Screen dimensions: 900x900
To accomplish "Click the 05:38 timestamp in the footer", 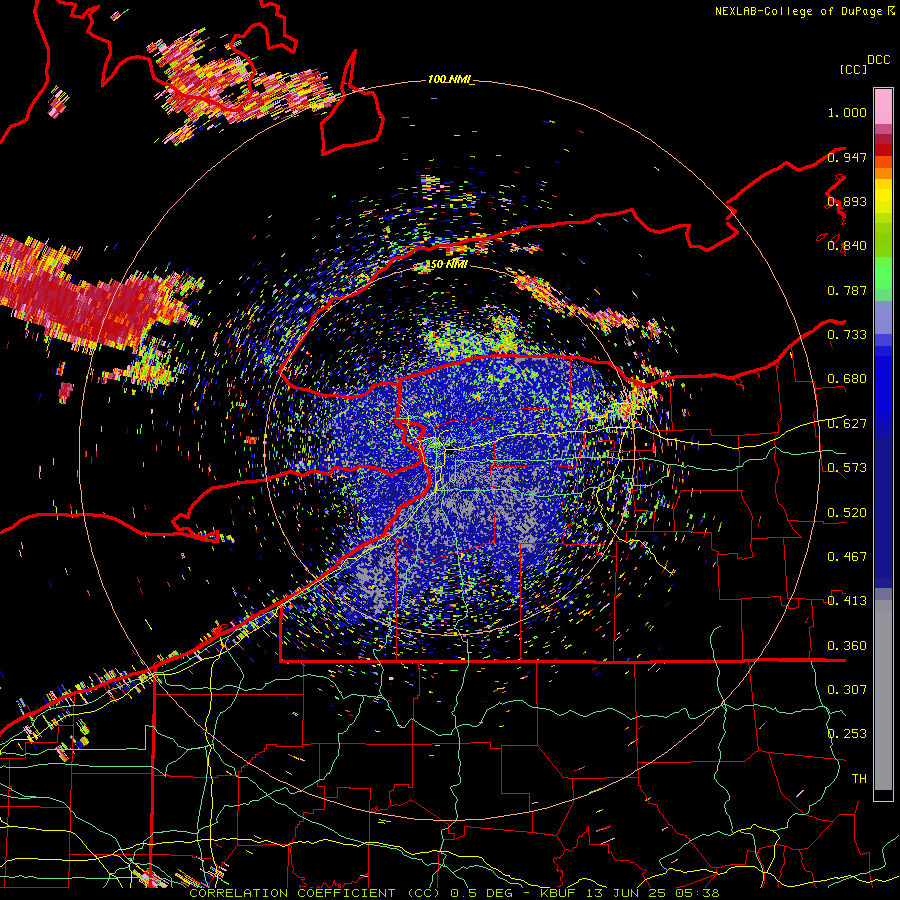I will click(x=696, y=893).
